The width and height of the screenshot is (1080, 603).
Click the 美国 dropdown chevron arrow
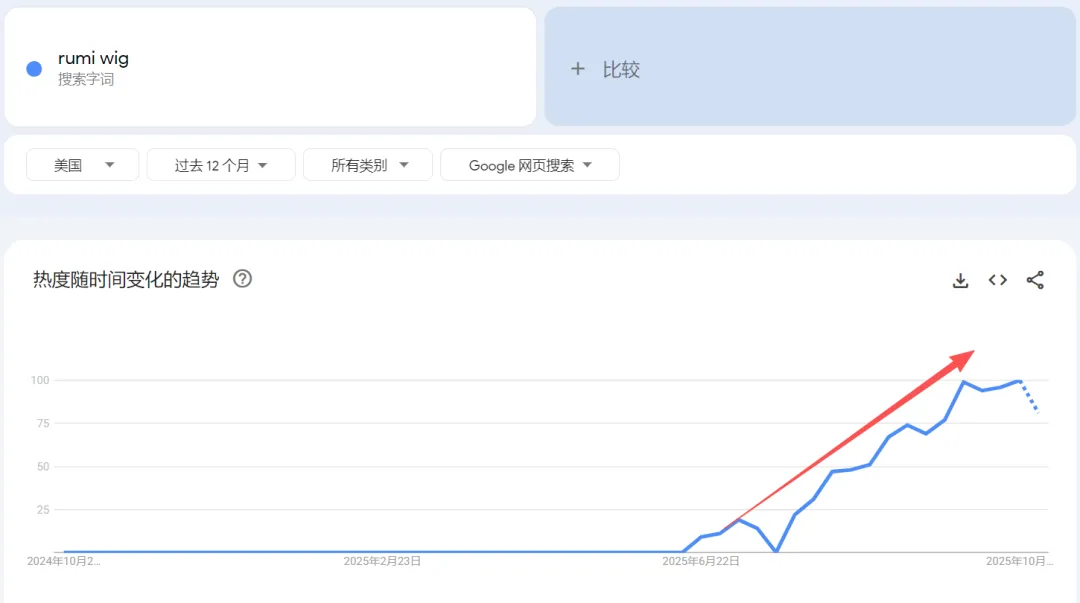111,164
